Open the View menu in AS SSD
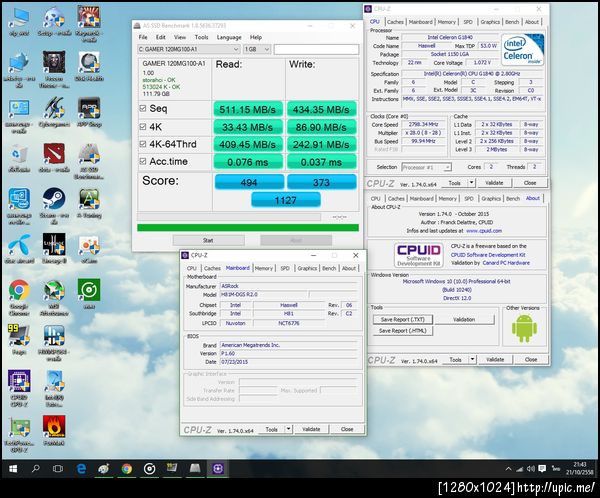 pos(179,37)
